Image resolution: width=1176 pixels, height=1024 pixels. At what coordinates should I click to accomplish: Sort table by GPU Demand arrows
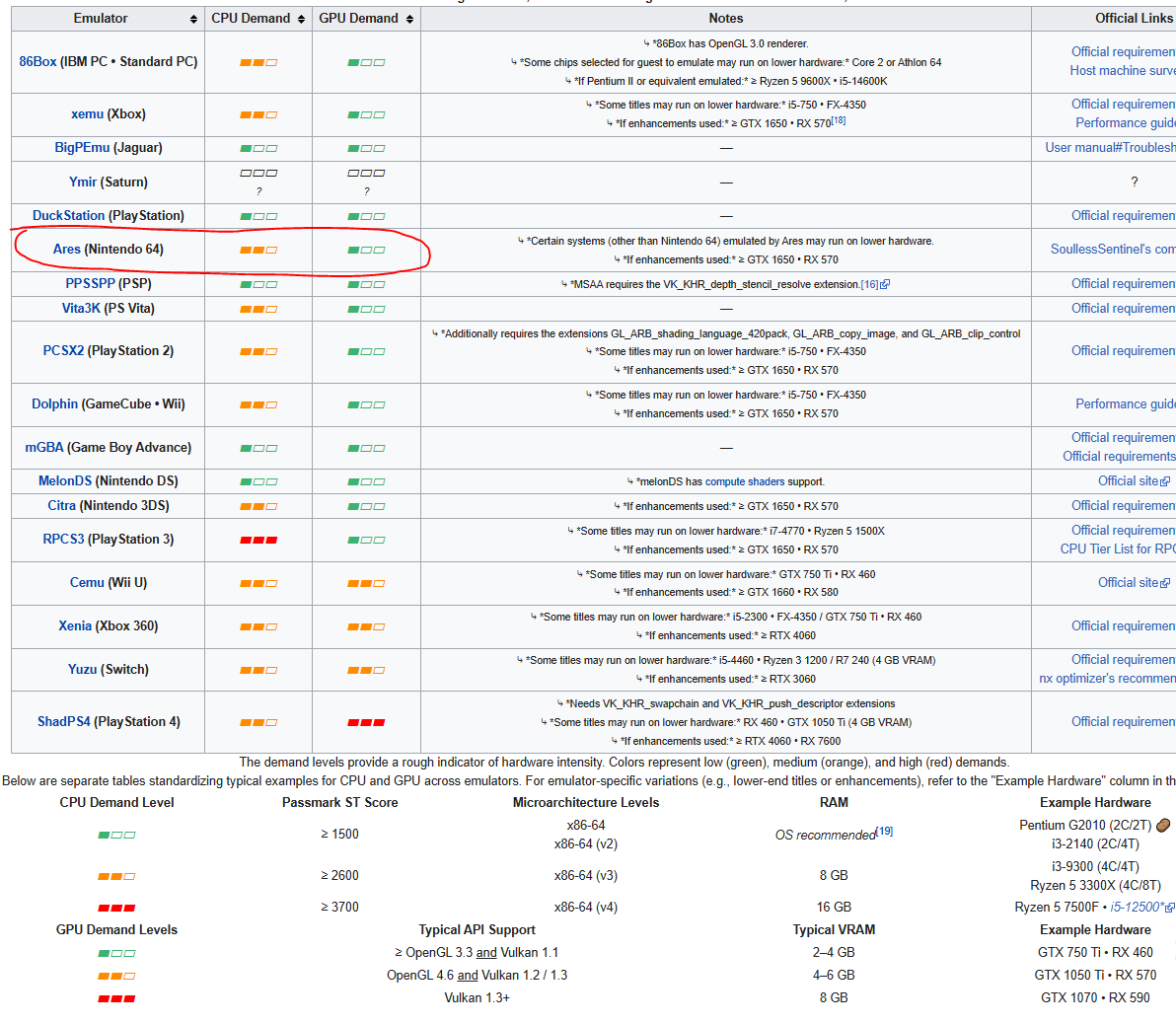point(409,20)
